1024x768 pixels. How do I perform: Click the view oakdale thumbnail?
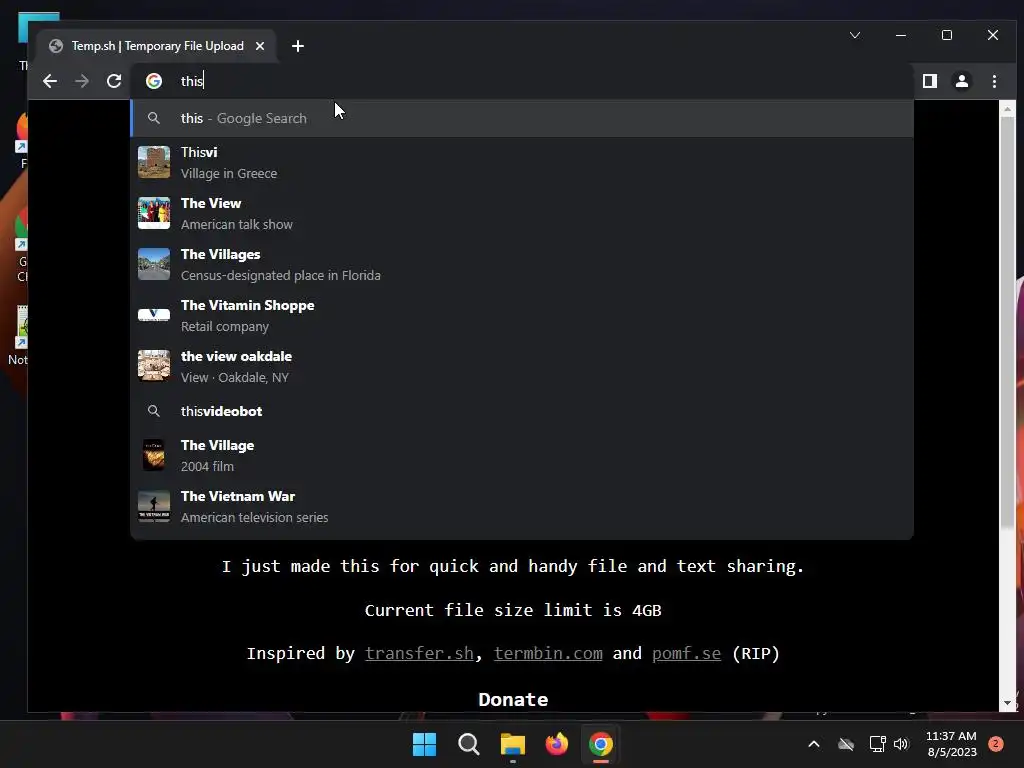click(x=154, y=366)
